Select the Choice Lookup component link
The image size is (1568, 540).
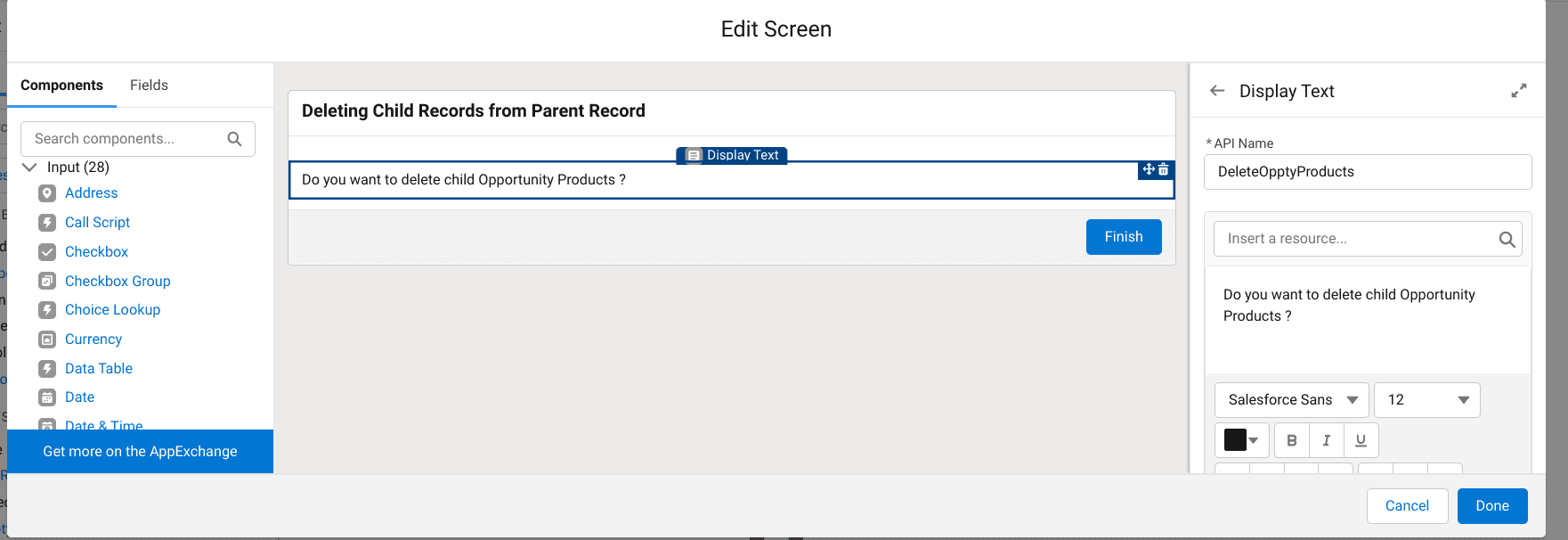112,310
